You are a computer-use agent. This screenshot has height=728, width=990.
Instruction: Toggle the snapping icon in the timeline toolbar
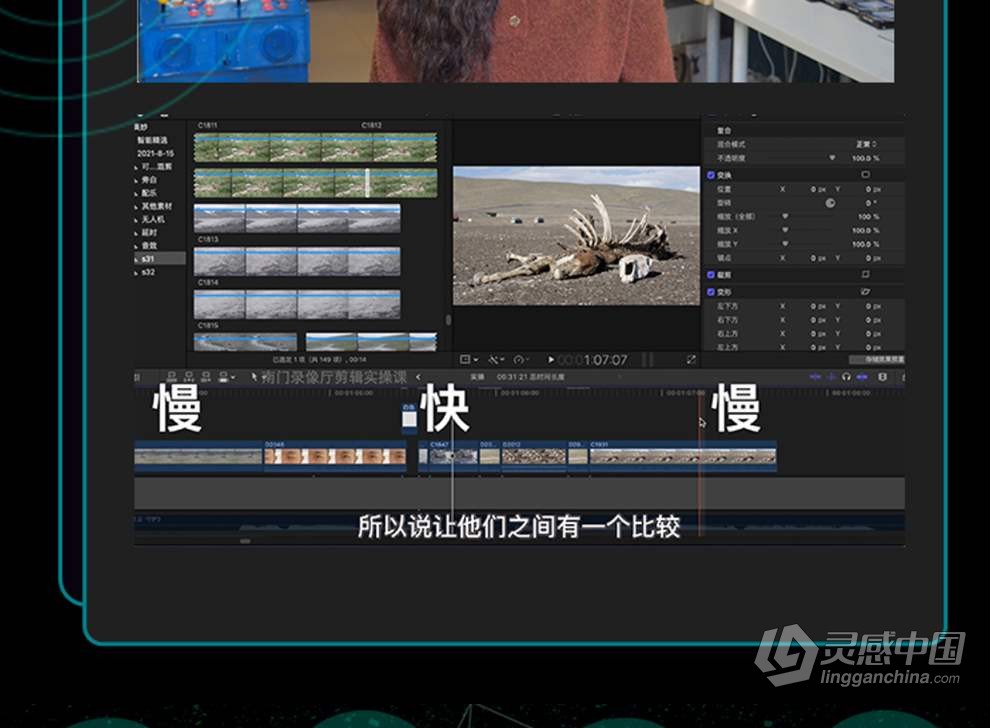(862, 377)
